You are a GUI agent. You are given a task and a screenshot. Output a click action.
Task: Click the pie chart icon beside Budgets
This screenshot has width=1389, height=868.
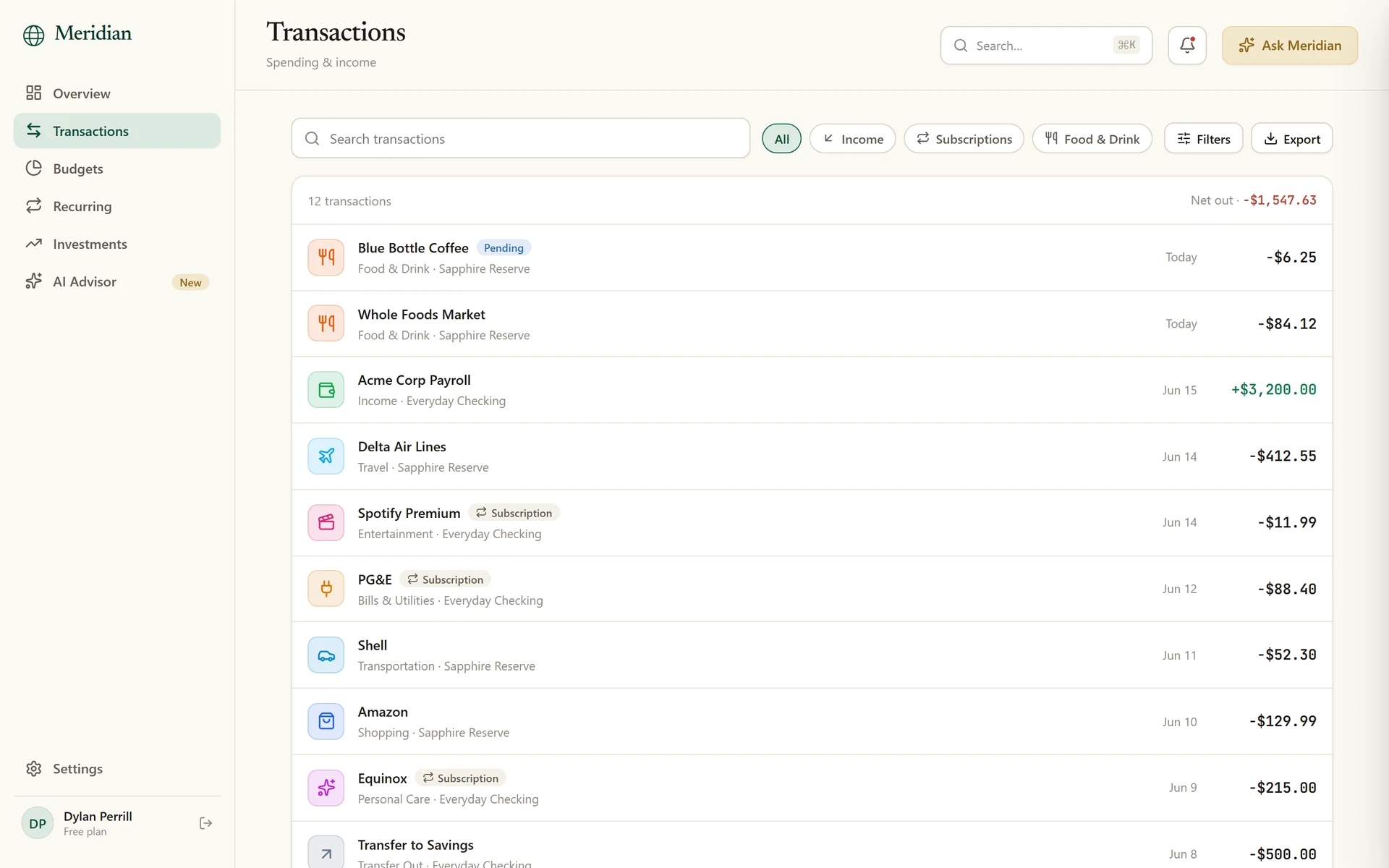33,168
